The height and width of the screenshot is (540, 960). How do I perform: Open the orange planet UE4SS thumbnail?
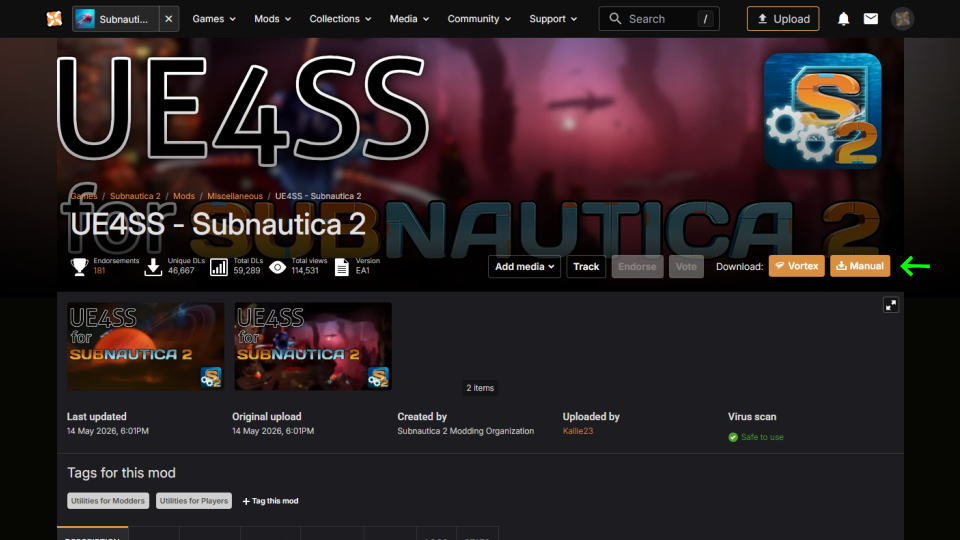[145, 346]
